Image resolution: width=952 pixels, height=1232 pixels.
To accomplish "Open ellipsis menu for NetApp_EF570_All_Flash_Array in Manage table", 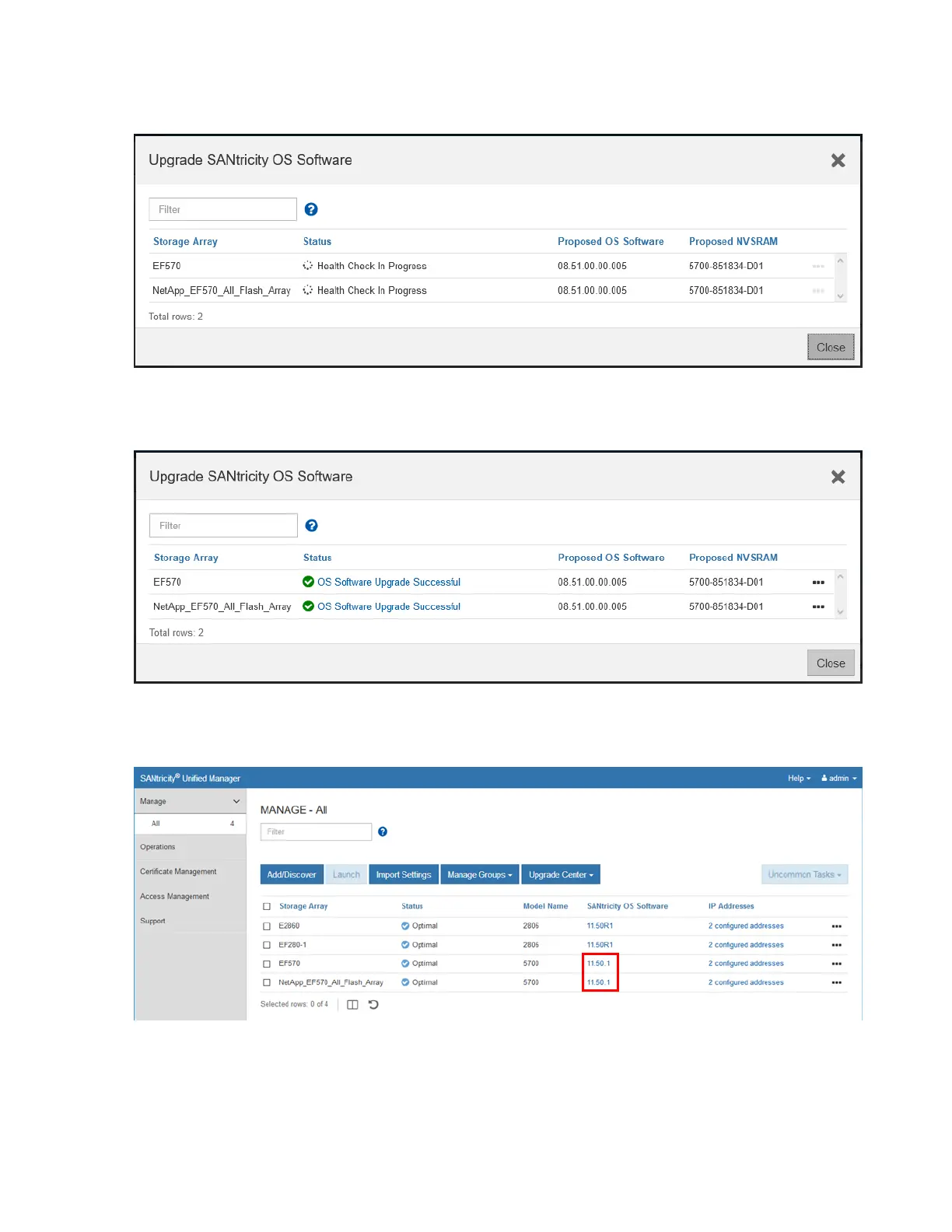I will 837,982.
